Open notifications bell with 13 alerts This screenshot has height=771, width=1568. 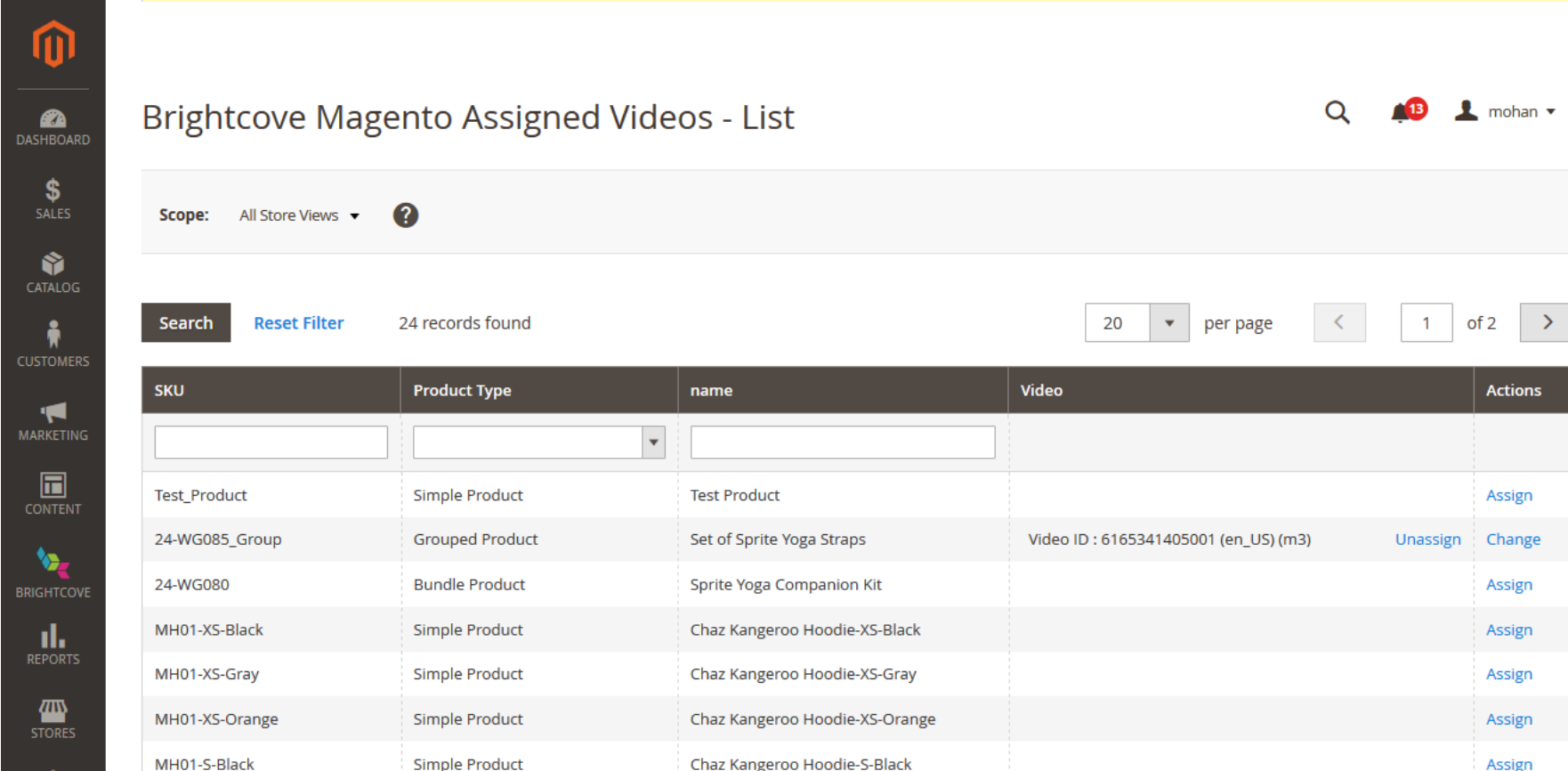tap(1408, 111)
